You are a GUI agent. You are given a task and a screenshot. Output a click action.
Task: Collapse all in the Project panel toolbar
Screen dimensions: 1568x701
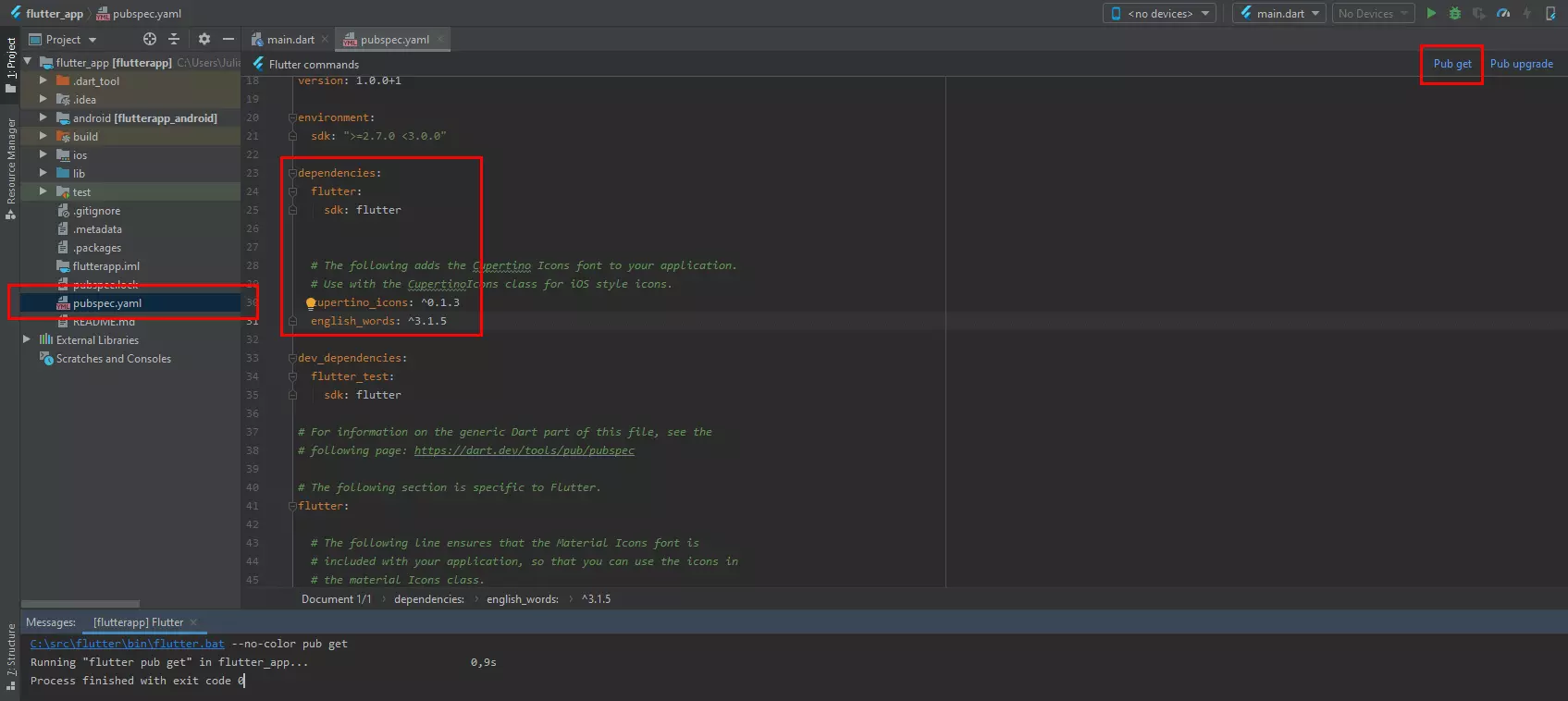click(174, 39)
